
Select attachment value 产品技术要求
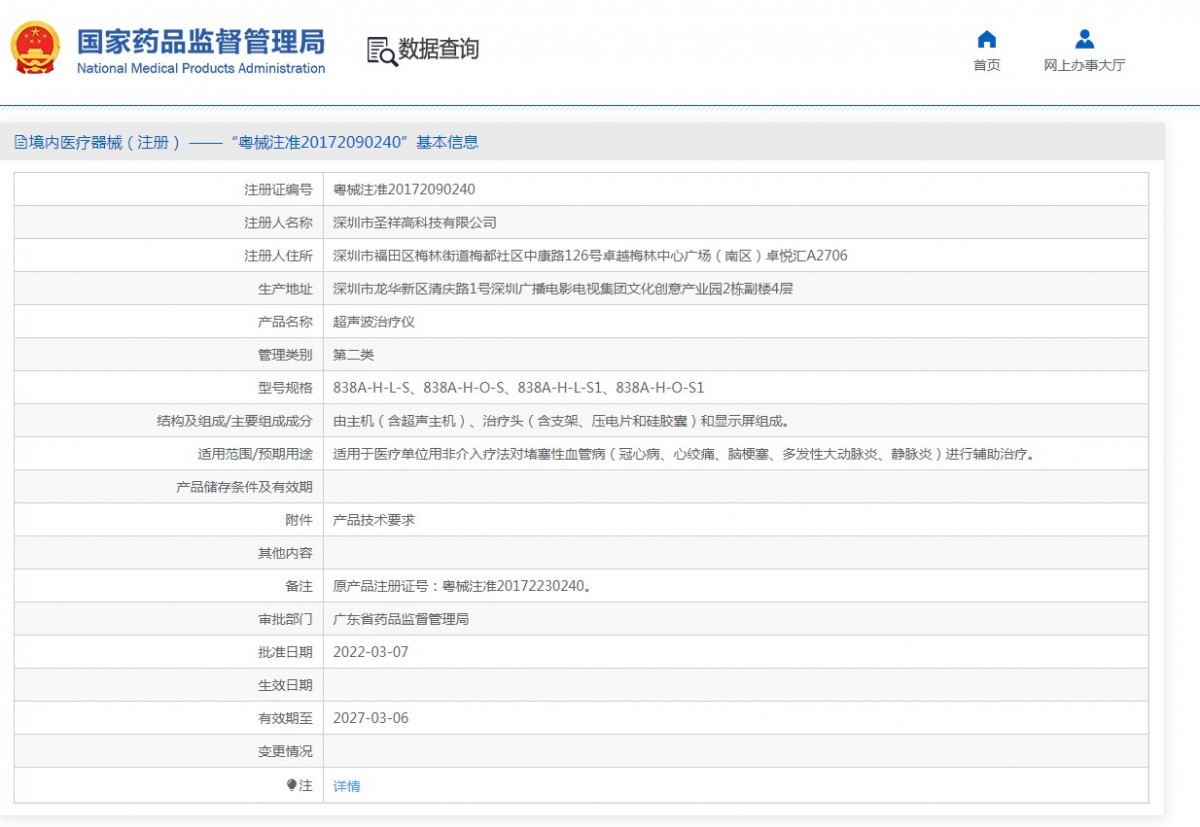pos(374,520)
